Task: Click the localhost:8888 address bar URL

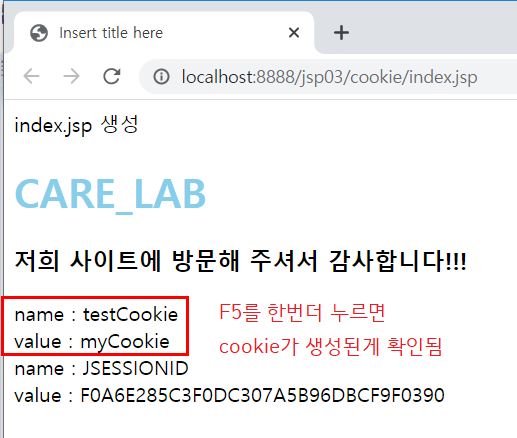Action: pyautogui.click(x=329, y=77)
